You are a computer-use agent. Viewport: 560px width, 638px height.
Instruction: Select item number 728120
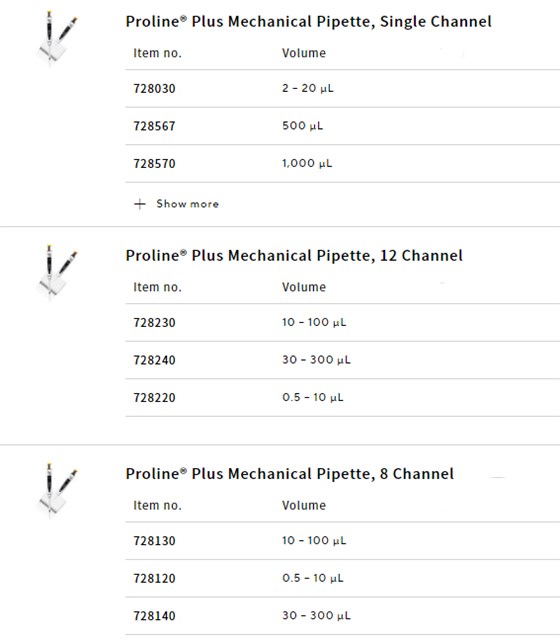pyautogui.click(x=154, y=578)
